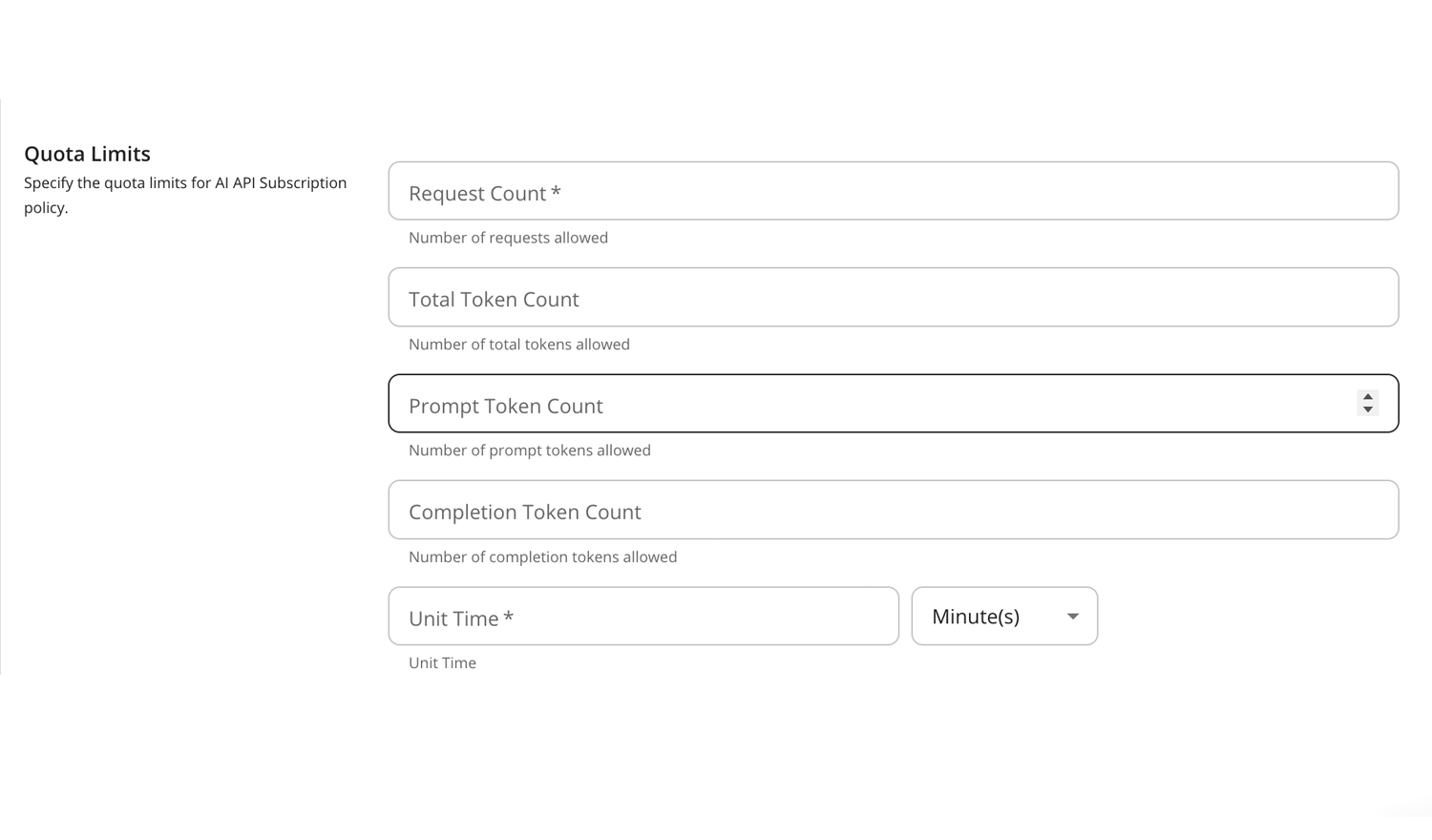Click the Number of total tokens allowed text
Image resolution: width=1432 pixels, height=840 pixels.
pyautogui.click(x=519, y=344)
